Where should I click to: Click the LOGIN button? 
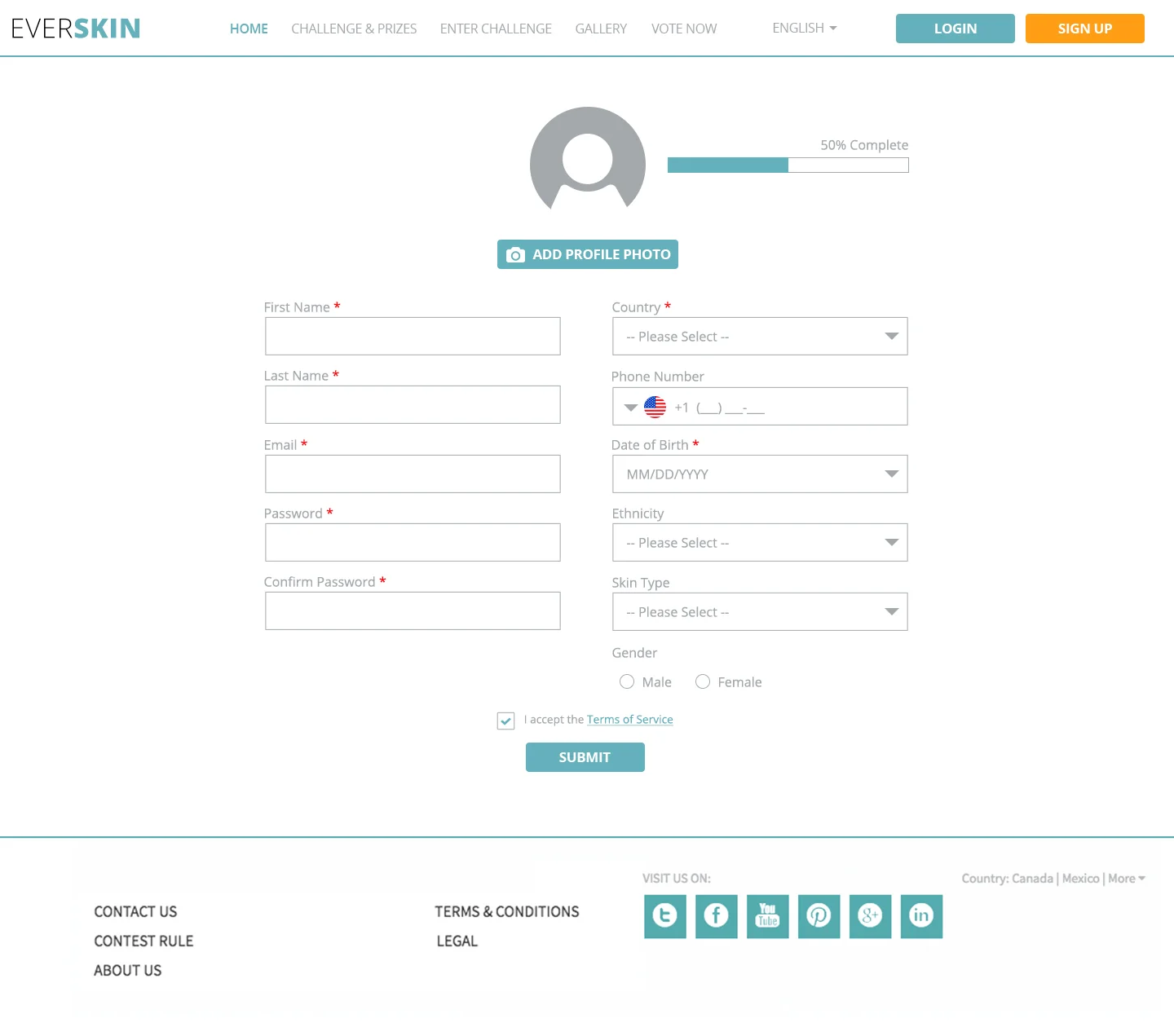pyautogui.click(x=956, y=29)
